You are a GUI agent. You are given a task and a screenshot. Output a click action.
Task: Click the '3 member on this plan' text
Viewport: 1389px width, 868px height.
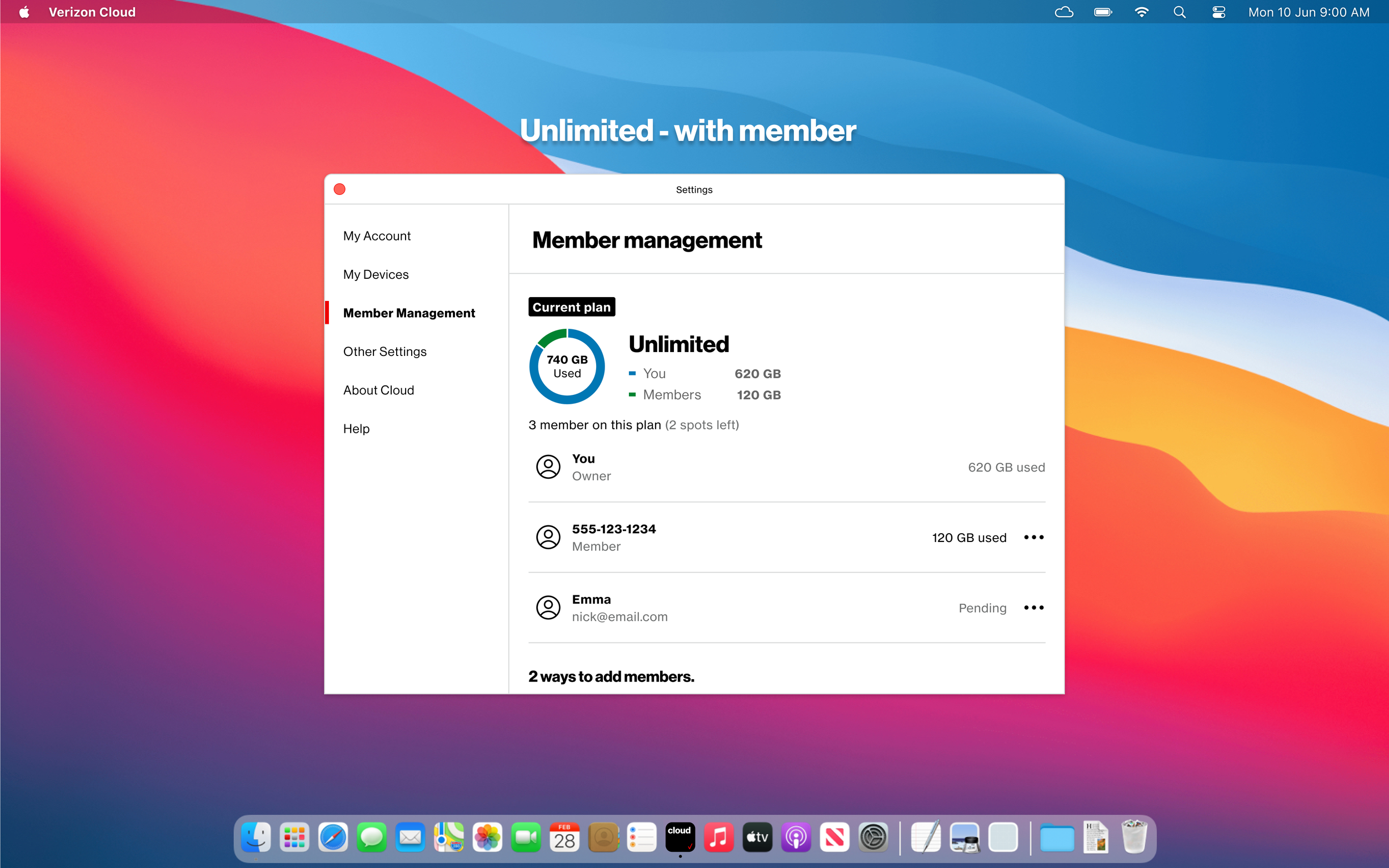tap(594, 425)
